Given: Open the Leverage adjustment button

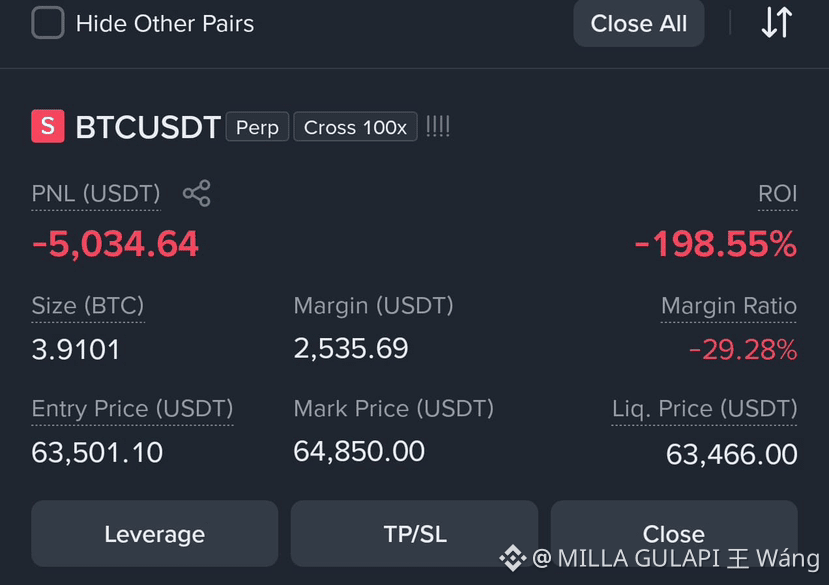Looking at the screenshot, I should [x=154, y=534].
